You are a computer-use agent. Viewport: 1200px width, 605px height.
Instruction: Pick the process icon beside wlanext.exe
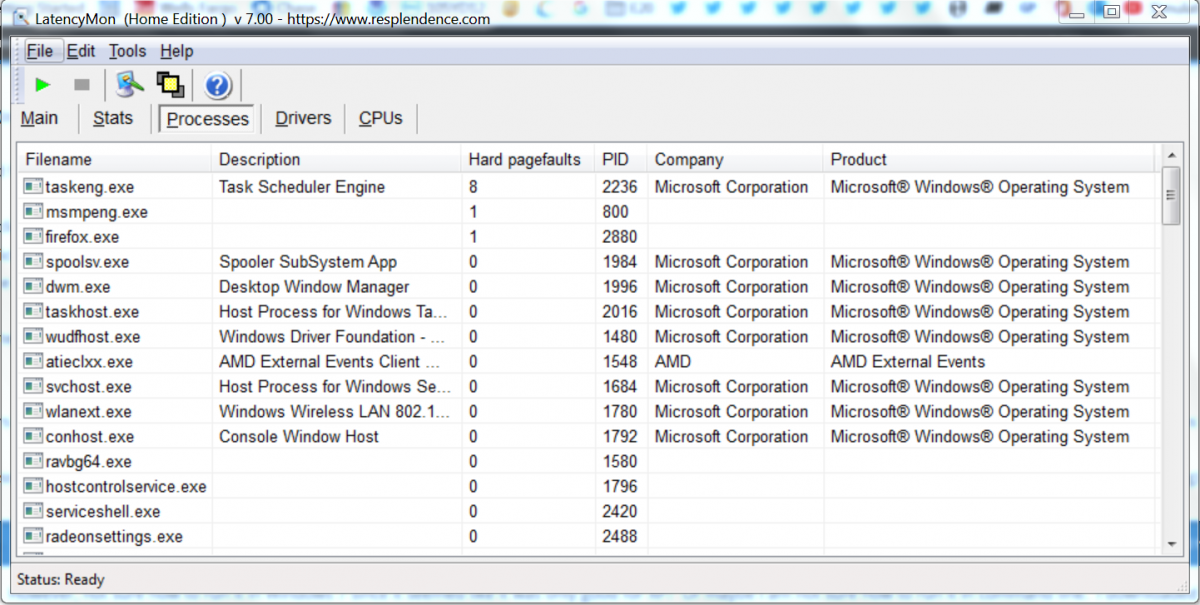pyautogui.click(x=33, y=412)
